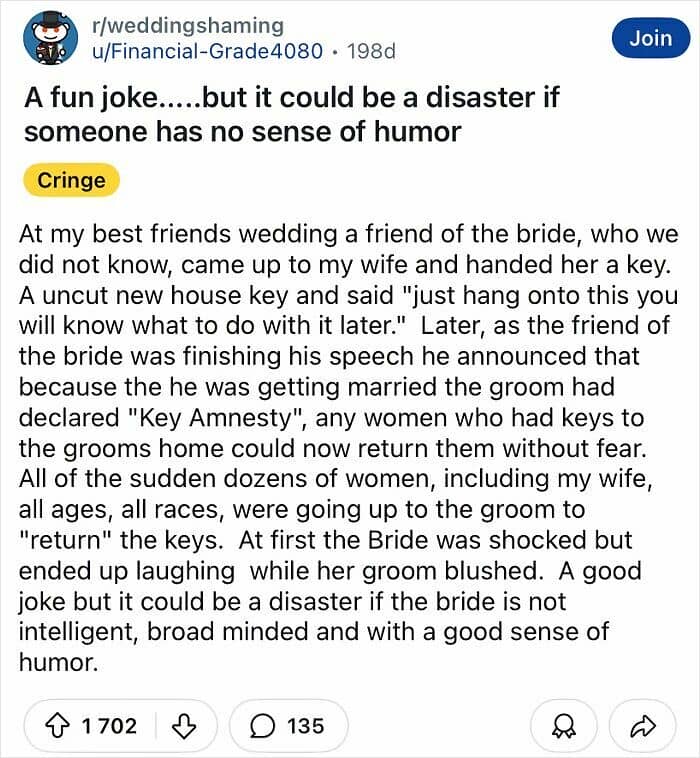Click the post body text paragraph
The width and height of the screenshot is (700, 758).
(349, 448)
